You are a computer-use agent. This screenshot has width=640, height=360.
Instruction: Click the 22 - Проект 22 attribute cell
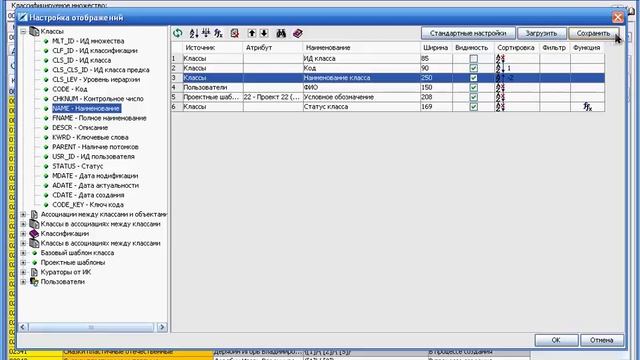coord(273,97)
